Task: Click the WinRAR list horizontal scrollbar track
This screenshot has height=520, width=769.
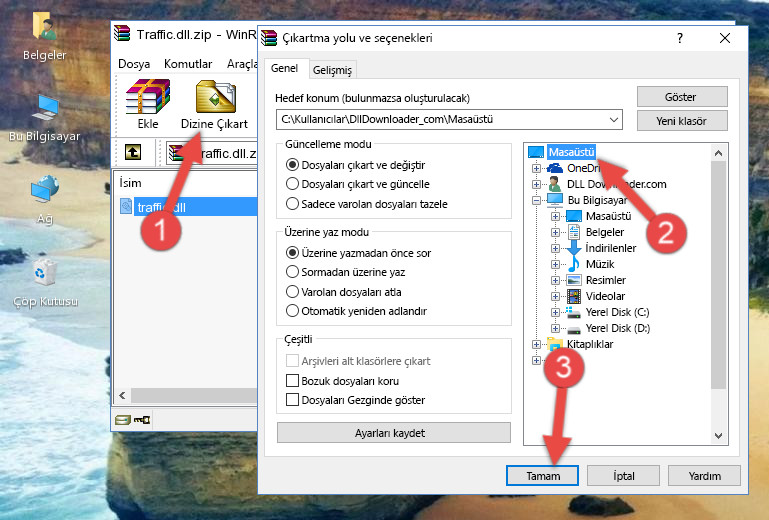Action: [x=194, y=395]
